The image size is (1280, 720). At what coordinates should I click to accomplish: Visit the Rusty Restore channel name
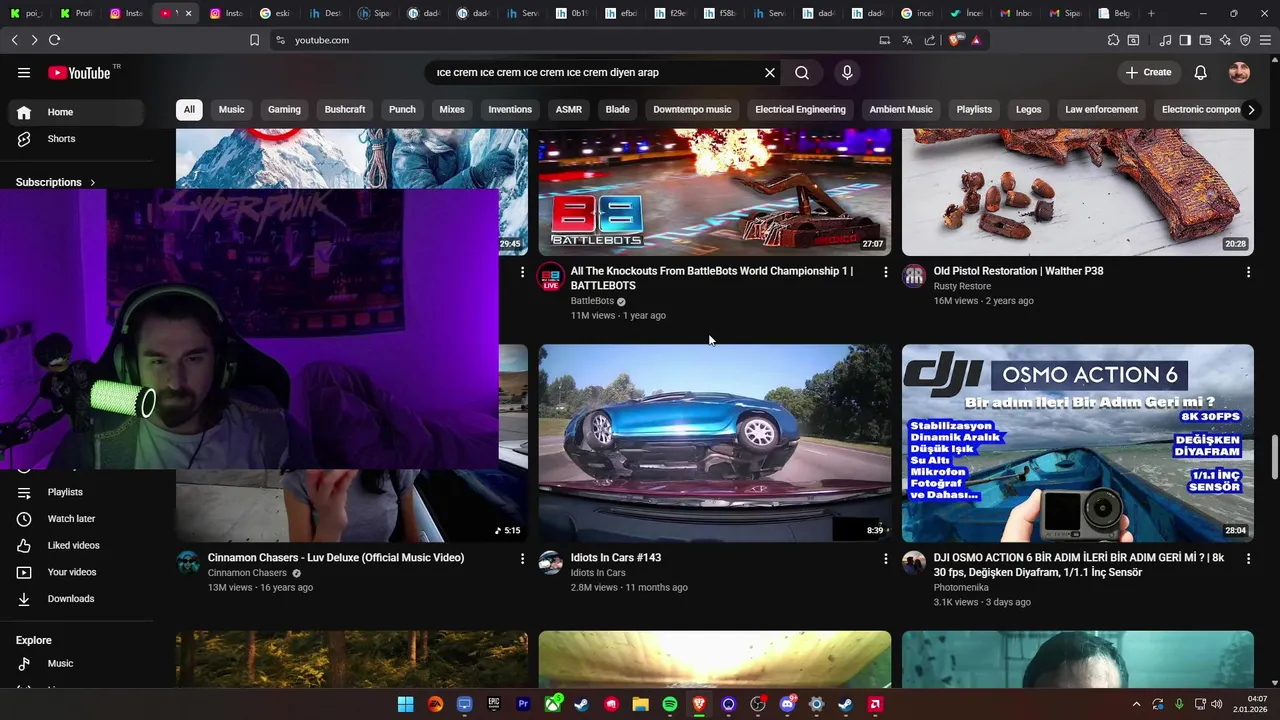tap(962, 286)
